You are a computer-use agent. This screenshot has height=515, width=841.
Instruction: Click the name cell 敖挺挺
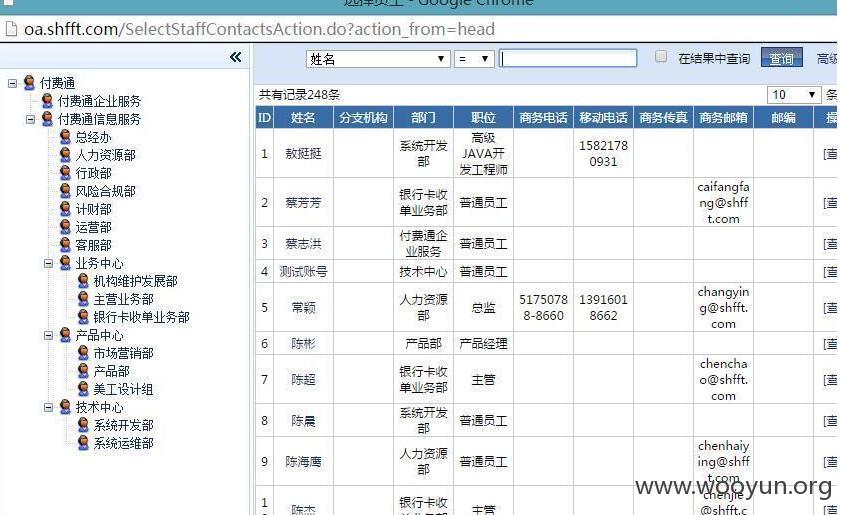tap(303, 153)
